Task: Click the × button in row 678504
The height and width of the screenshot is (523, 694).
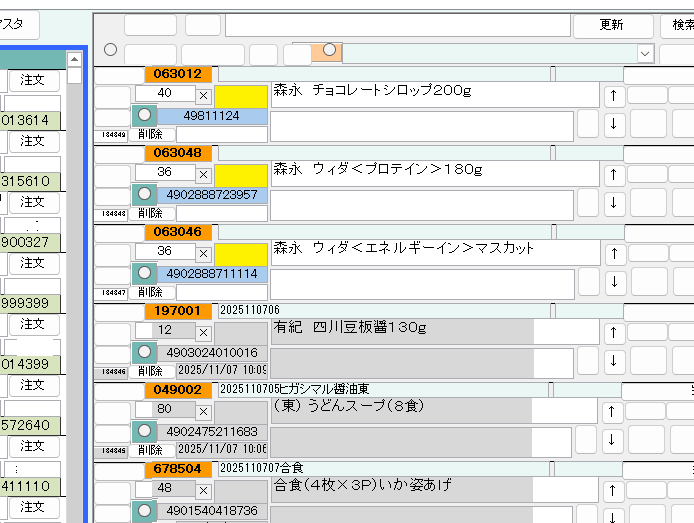Action: (x=204, y=491)
